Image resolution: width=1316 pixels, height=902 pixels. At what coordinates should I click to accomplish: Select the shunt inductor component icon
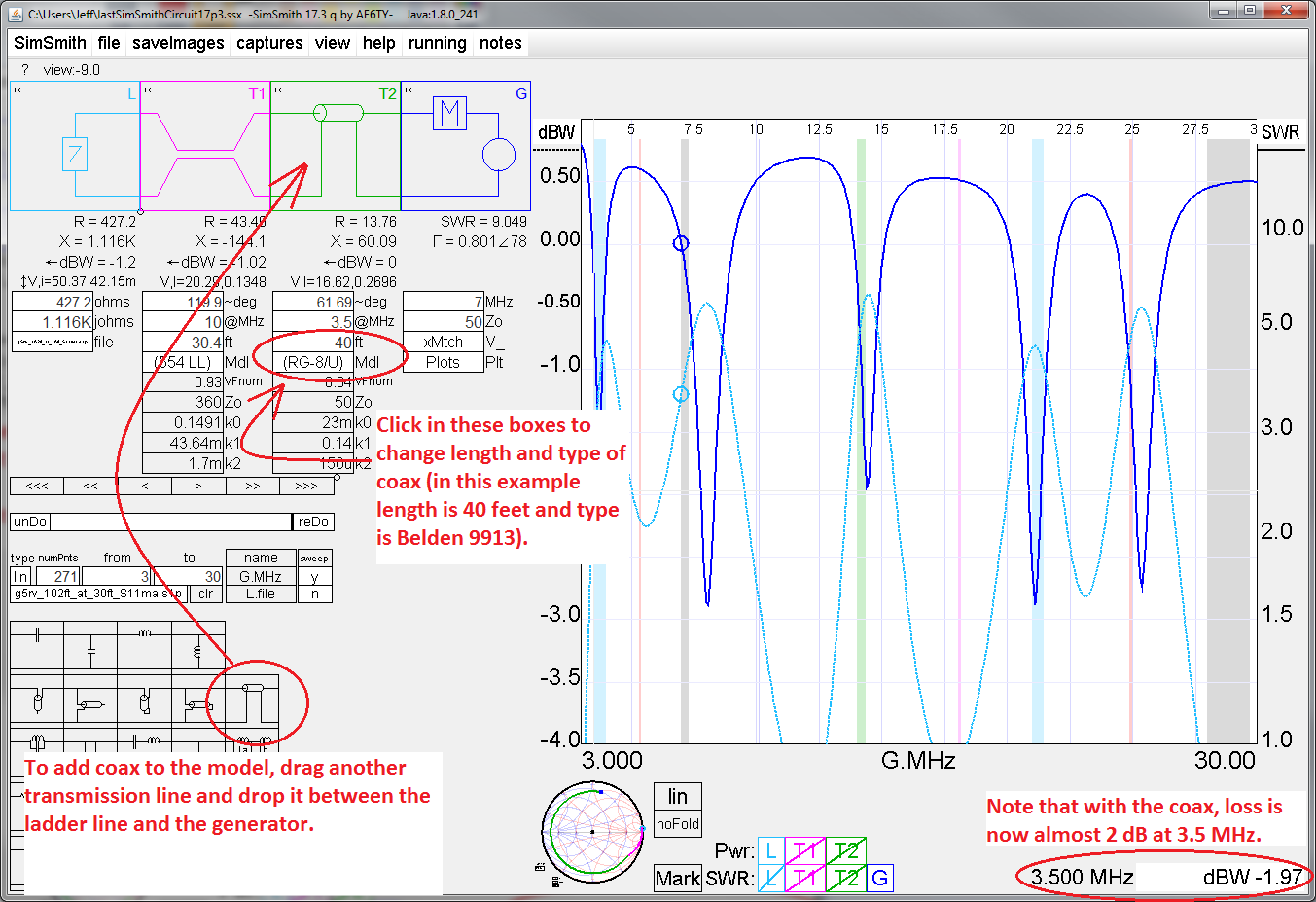(196, 653)
